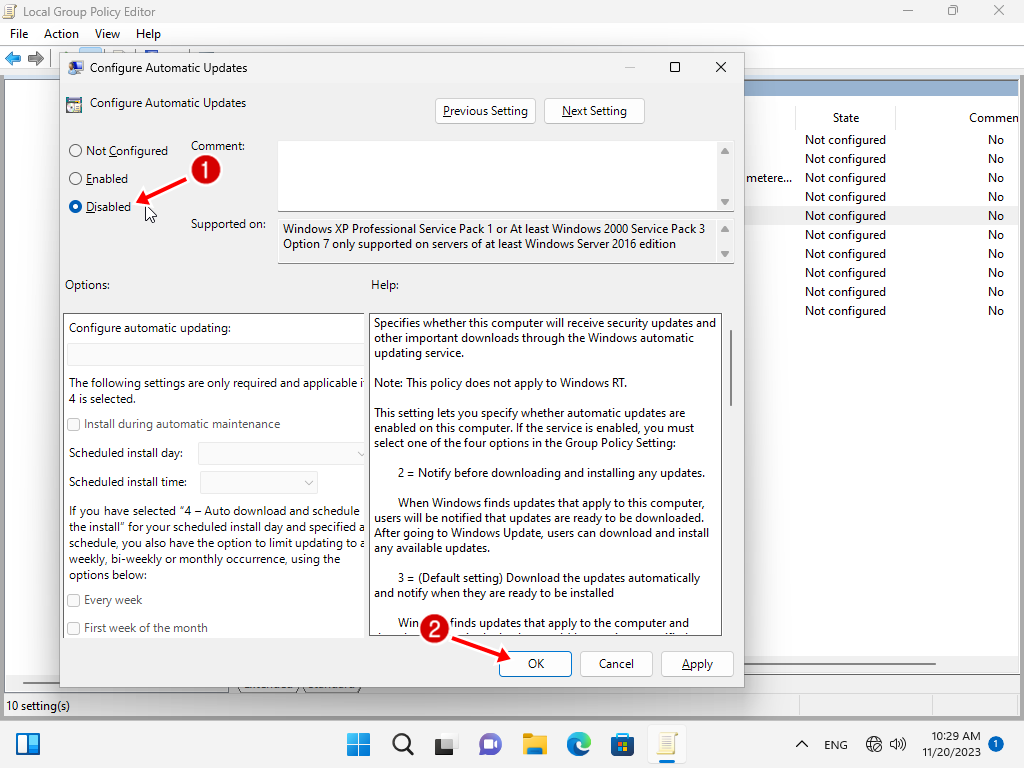This screenshot has height=768, width=1024.
Task: Open the Windows Start menu
Action: tap(359, 744)
